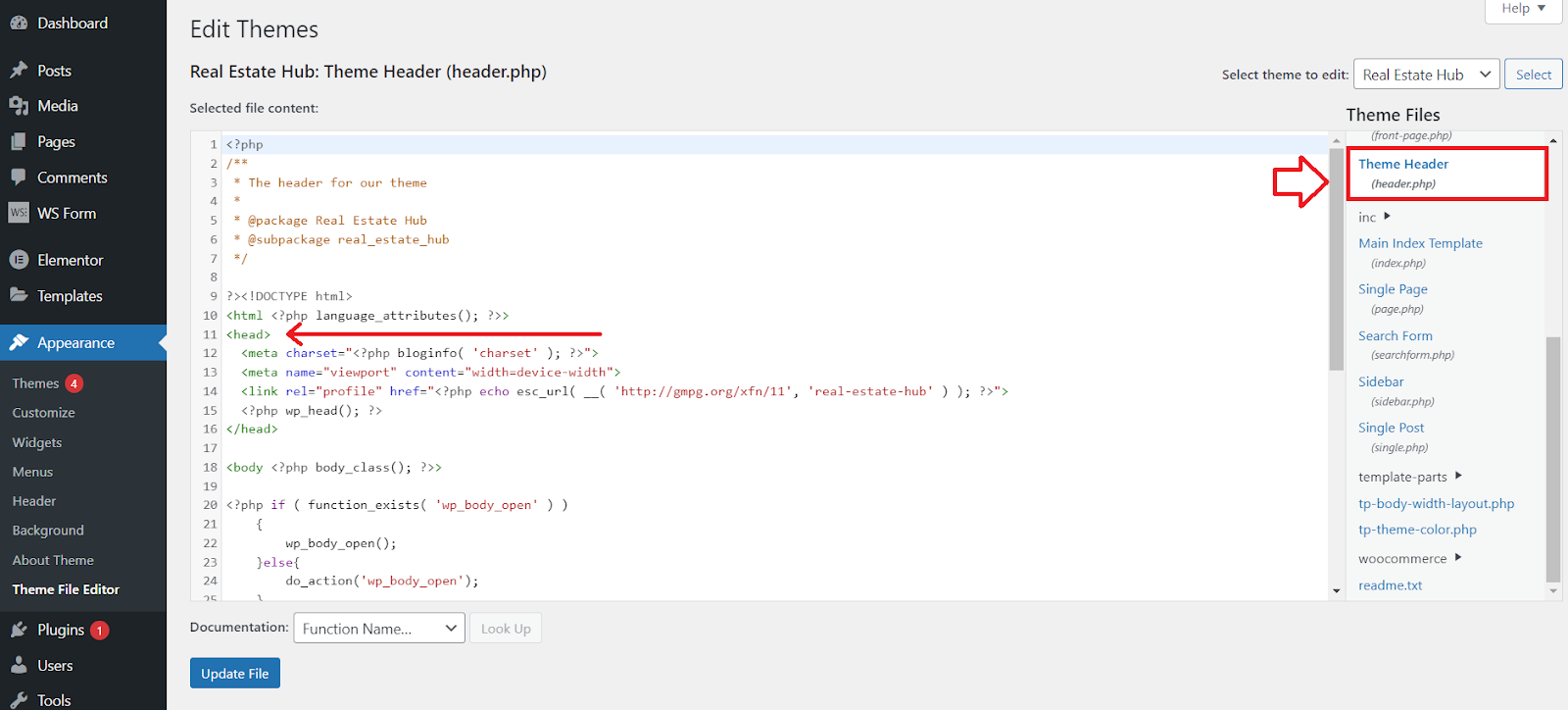Image resolution: width=1568 pixels, height=710 pixels.
Task: Click the Pages document icon
Action: click(x=19, y=141)
